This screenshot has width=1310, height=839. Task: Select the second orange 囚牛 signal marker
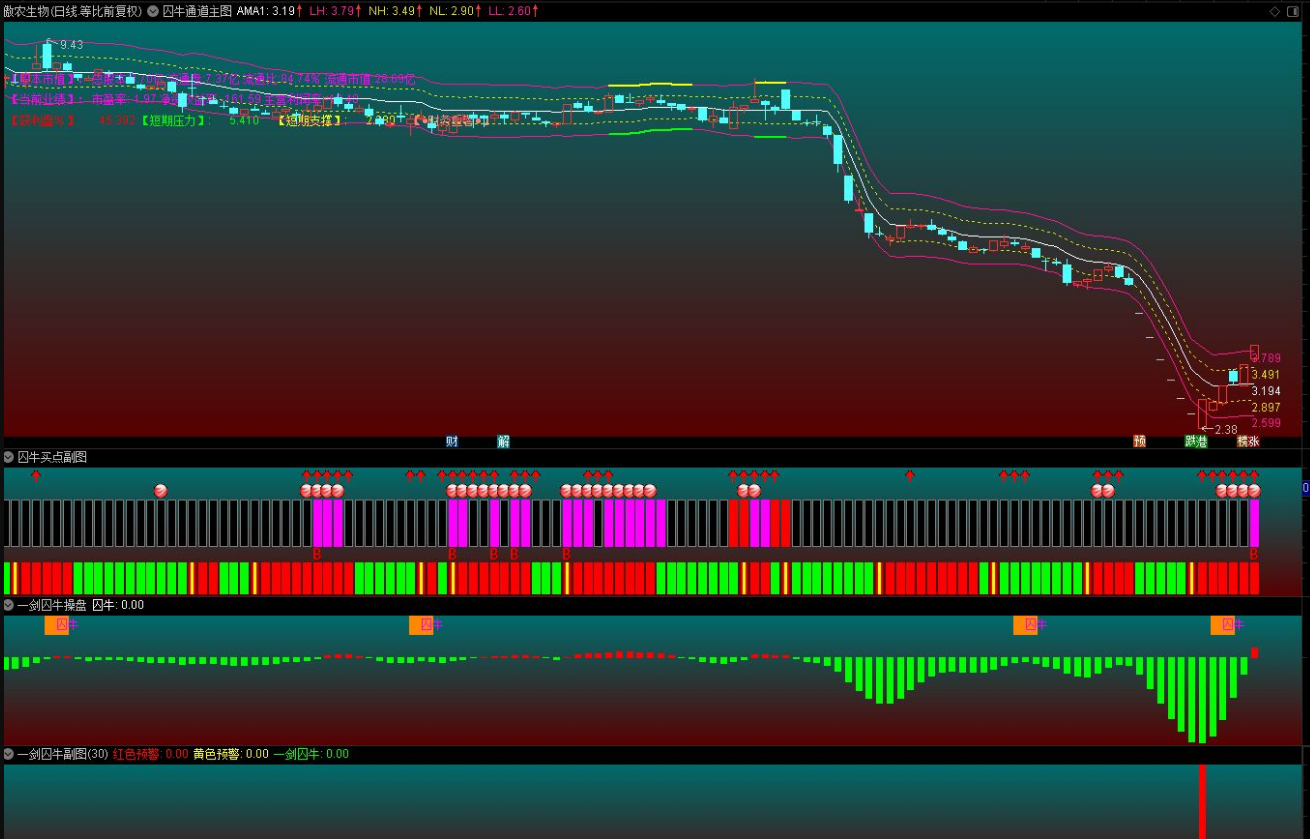(x=424, y=625)
